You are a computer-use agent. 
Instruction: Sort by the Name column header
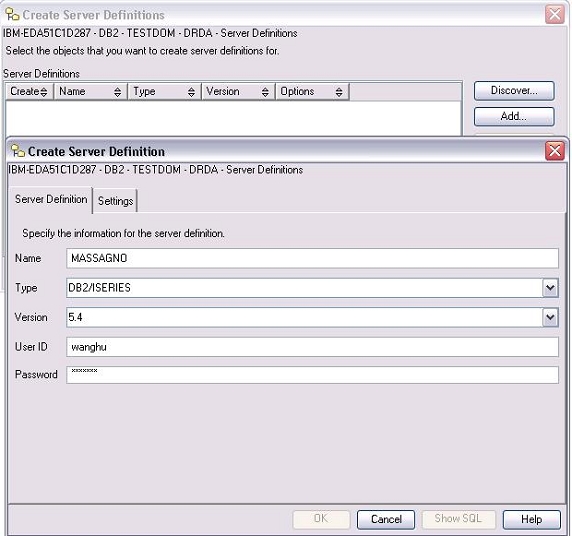[91, 91]
